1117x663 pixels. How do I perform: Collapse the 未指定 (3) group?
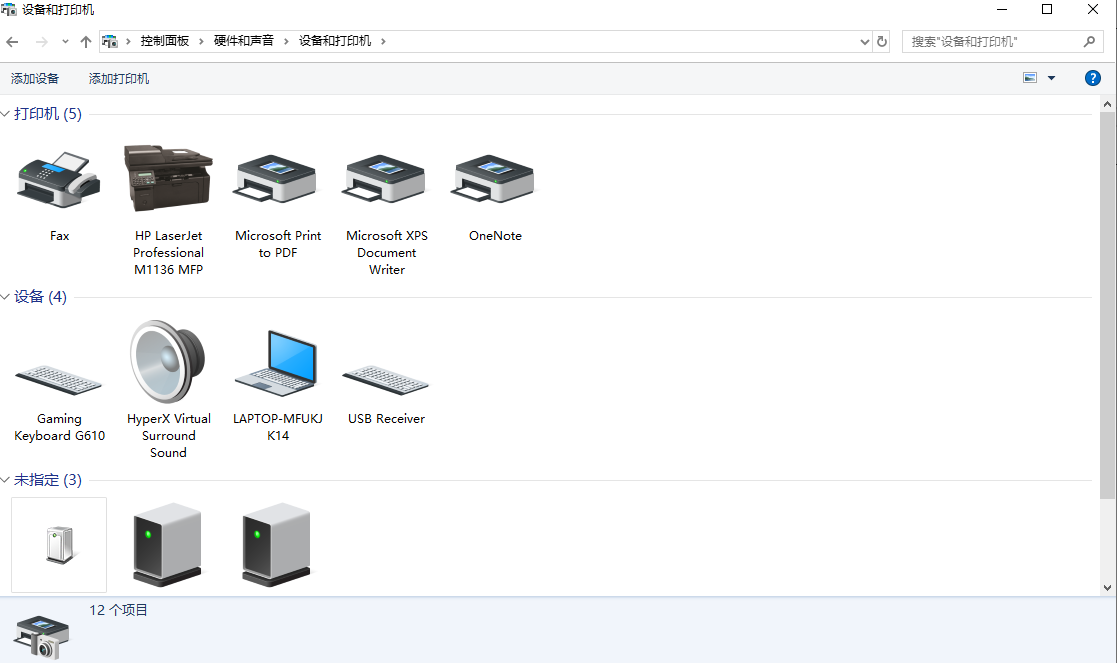(6, 480)
